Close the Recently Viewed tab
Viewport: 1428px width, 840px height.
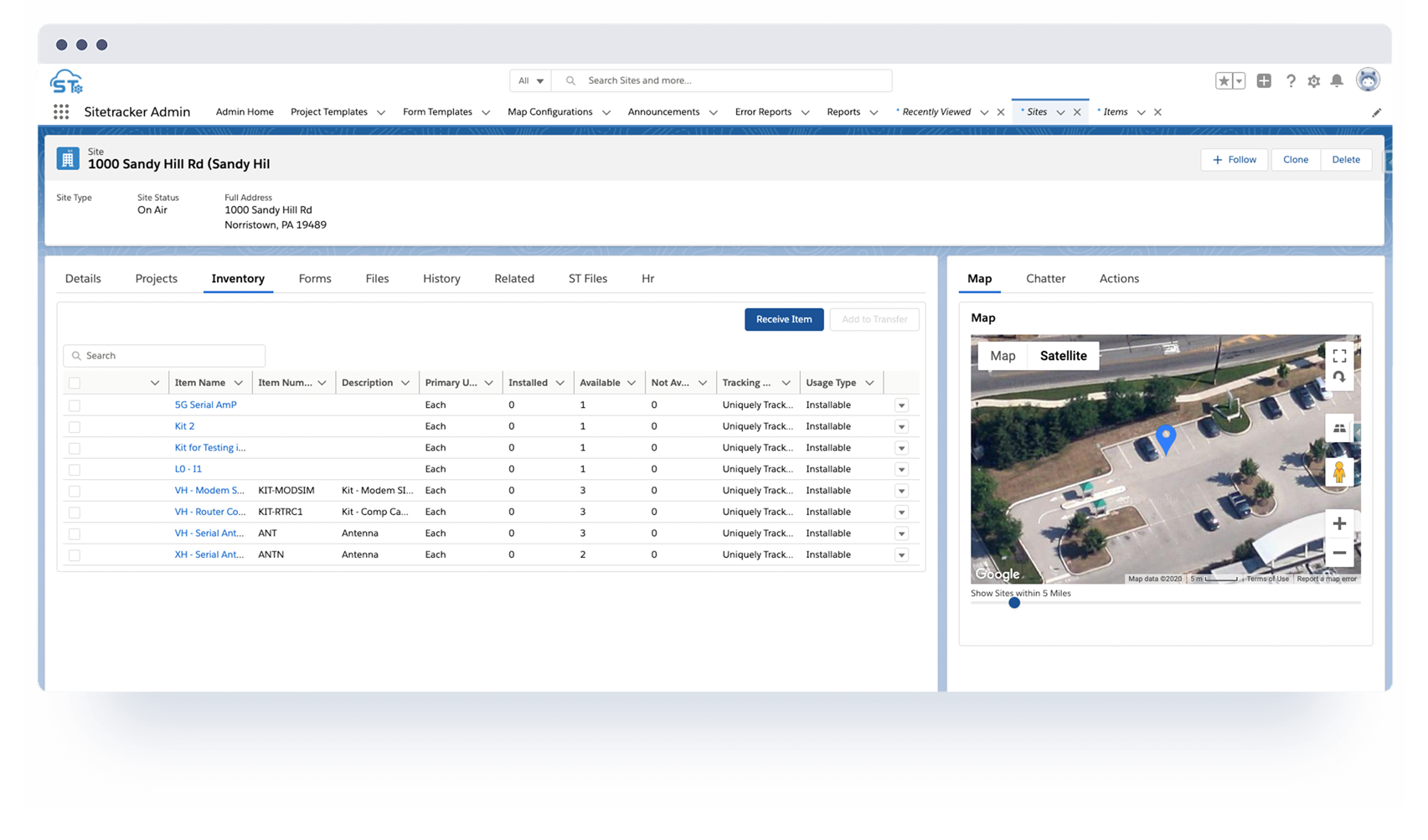pos(1001,112)
